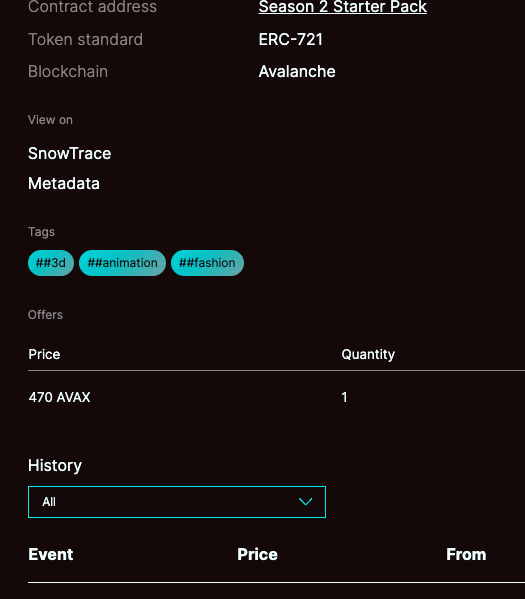Select the ##3d tag
The height and width of the screenshot is (599, 525).
pos(51,263)
